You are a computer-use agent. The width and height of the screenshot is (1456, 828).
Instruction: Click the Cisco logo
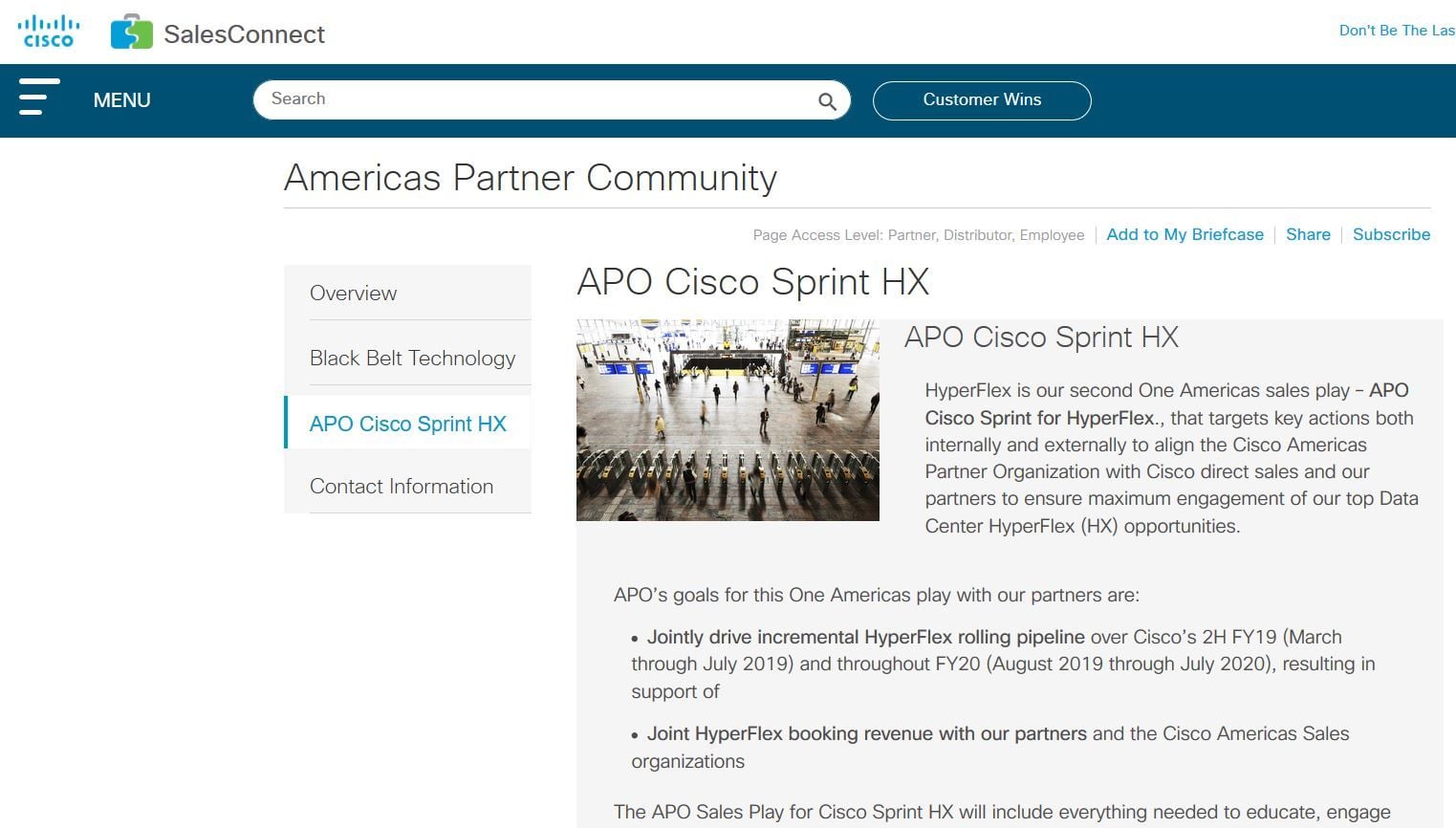click(x=49, y=32)
